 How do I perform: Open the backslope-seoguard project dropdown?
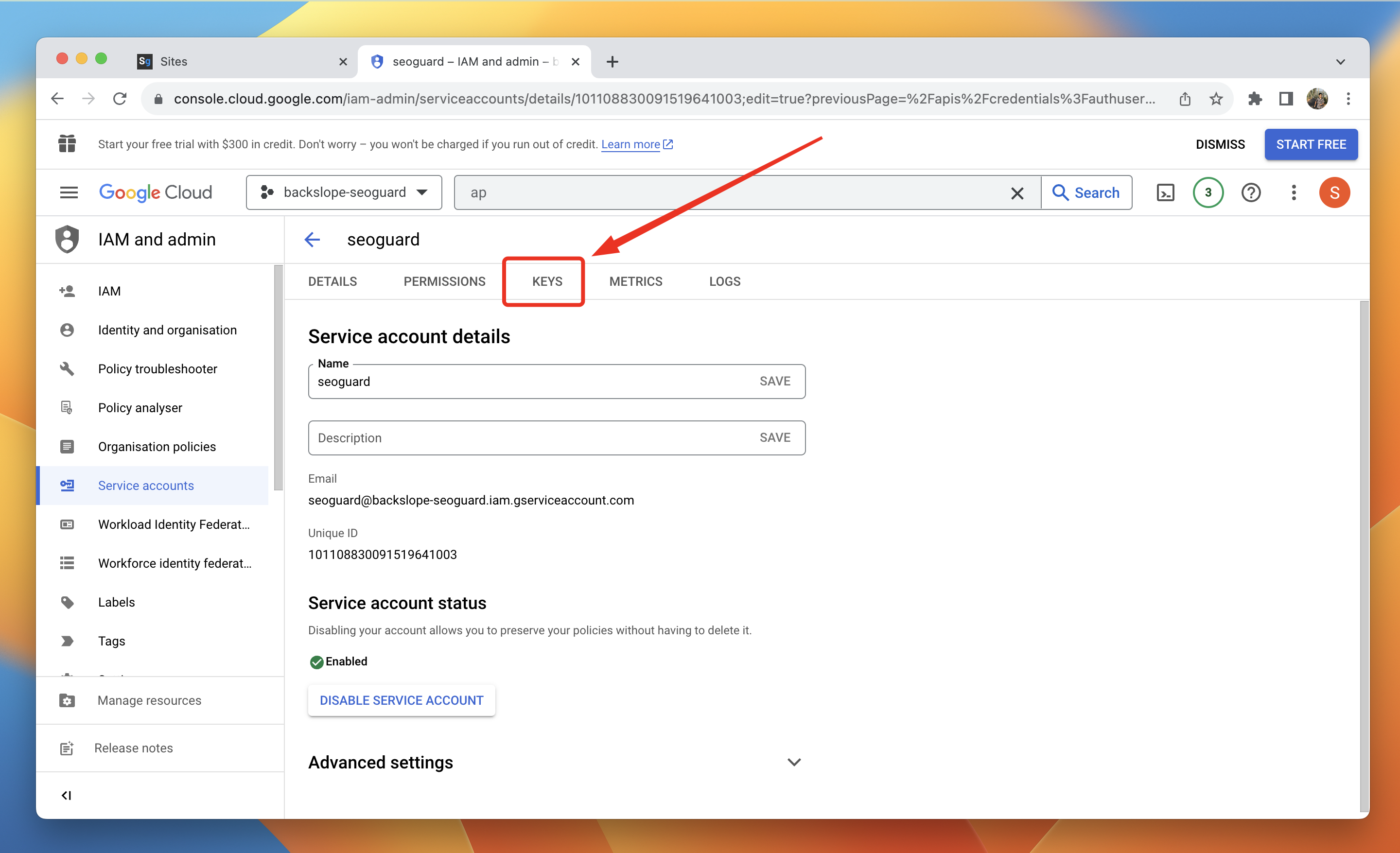tap(344, 192)
